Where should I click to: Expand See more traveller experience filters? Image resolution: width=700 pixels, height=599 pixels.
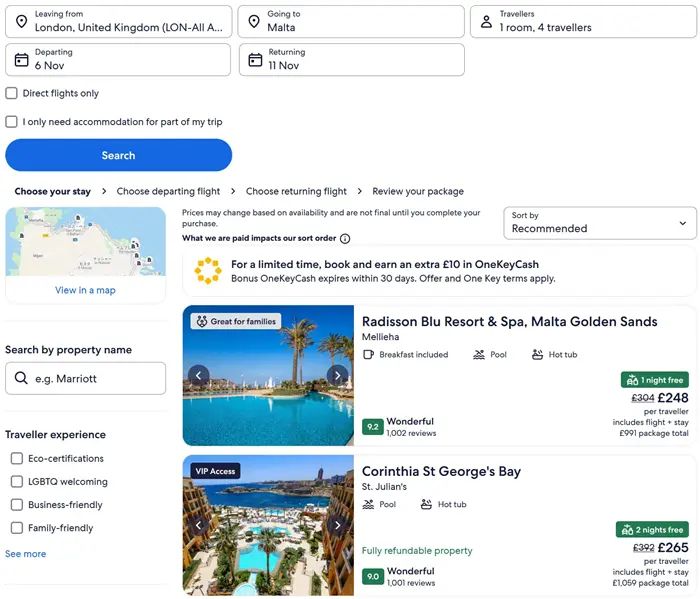tap(26, 554)
